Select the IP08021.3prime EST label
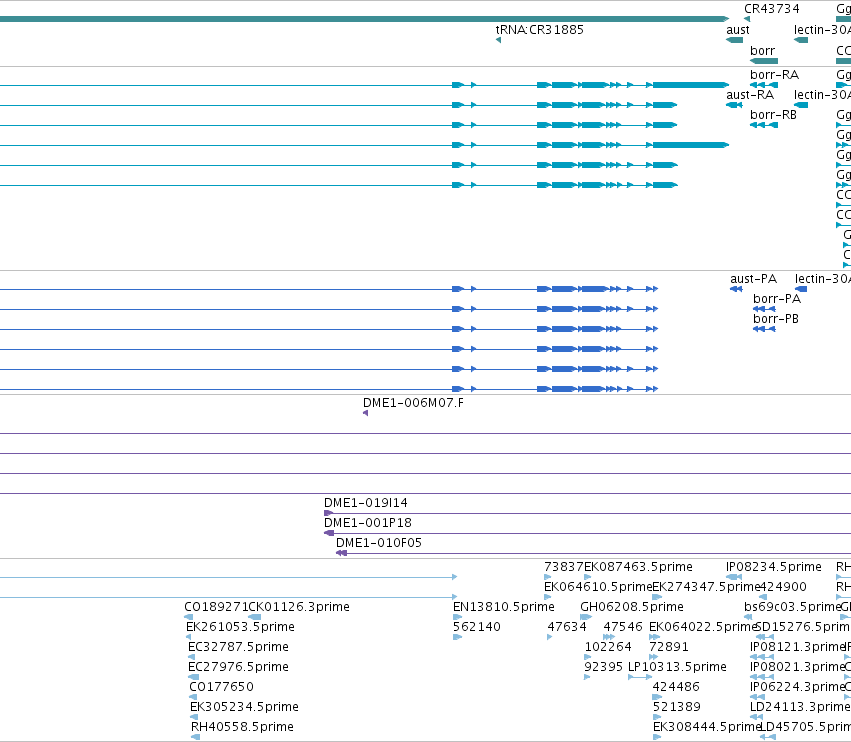 click(797, 667)
